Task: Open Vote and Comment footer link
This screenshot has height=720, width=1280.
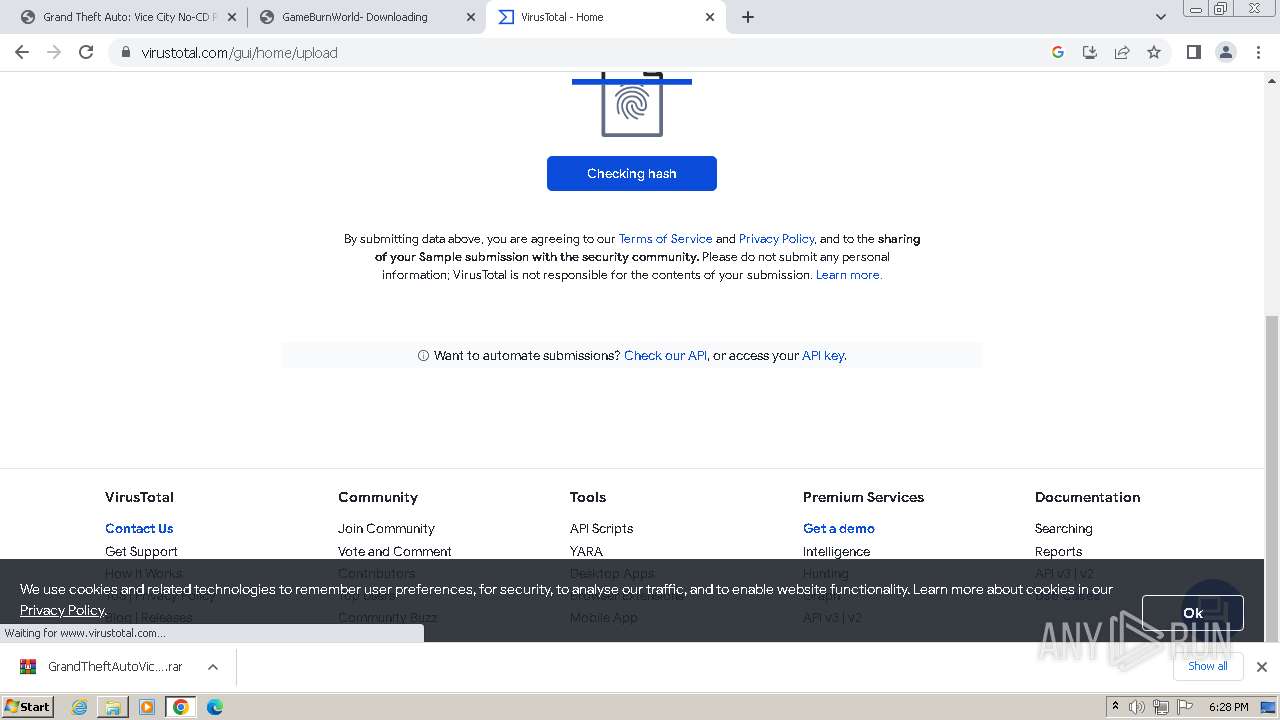Action: pyautogui.click(x=395, y=551)
